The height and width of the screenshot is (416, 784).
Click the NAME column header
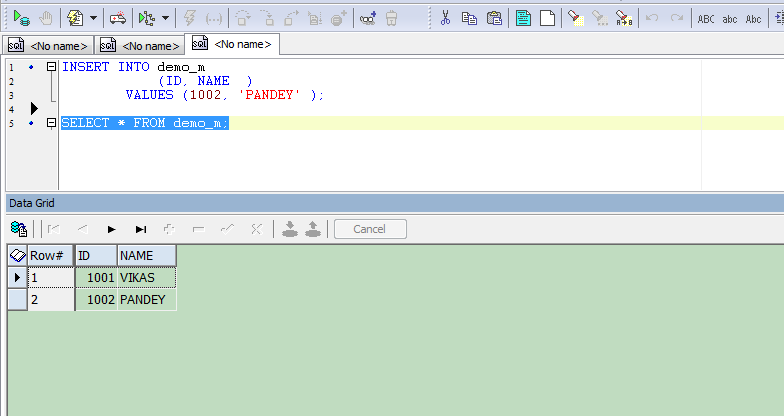[146, 256]
